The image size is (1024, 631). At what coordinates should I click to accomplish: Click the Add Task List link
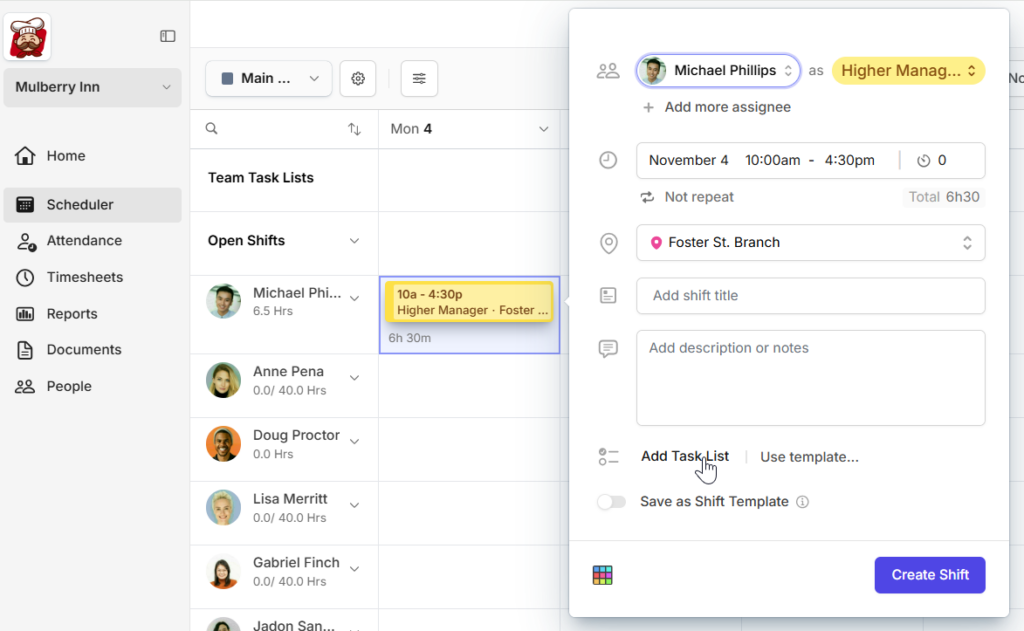[685, 456]
